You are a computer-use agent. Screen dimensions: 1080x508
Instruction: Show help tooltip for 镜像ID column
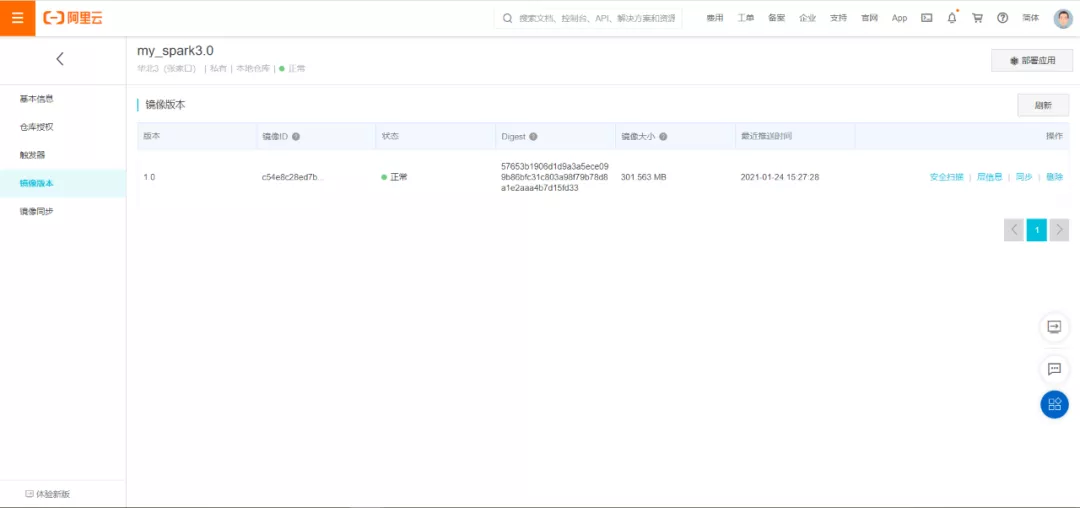point(295,136)
